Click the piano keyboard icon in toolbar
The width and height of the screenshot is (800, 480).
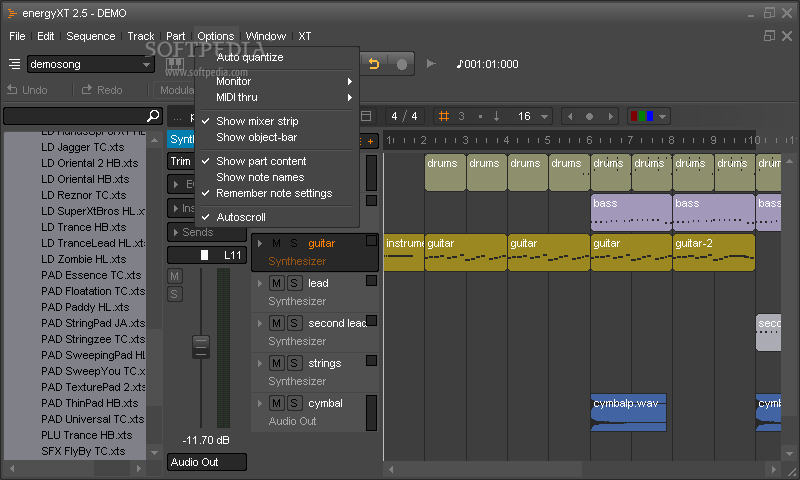click(x=175, y=64)
